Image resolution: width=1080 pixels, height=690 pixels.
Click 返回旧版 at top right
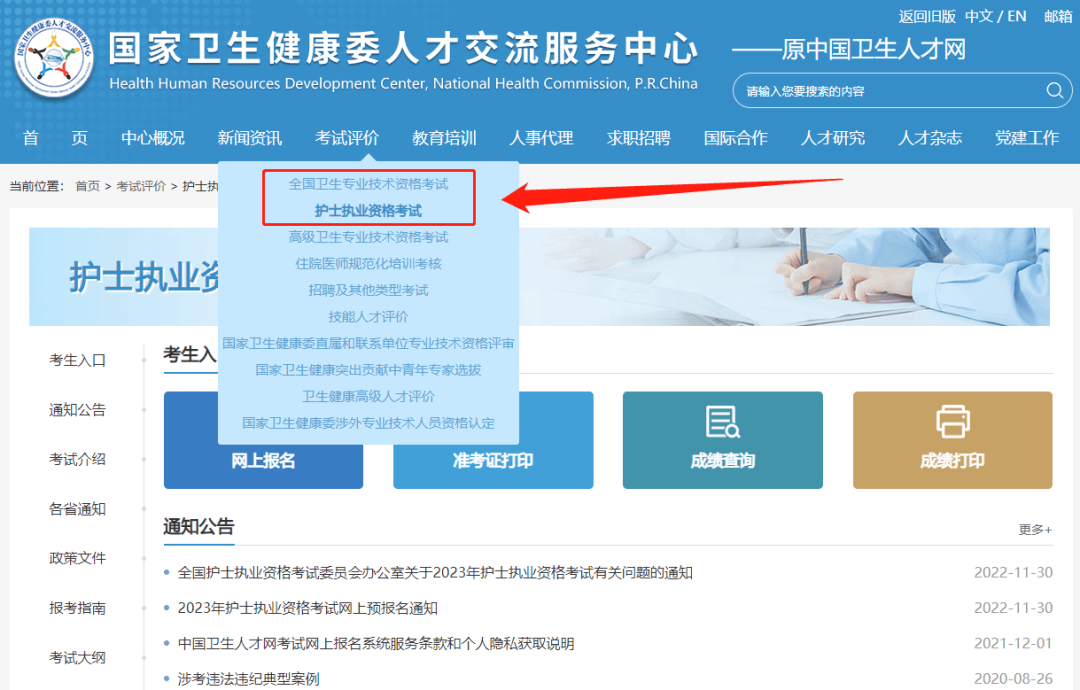pyautogui.click(x=927, y=16)
